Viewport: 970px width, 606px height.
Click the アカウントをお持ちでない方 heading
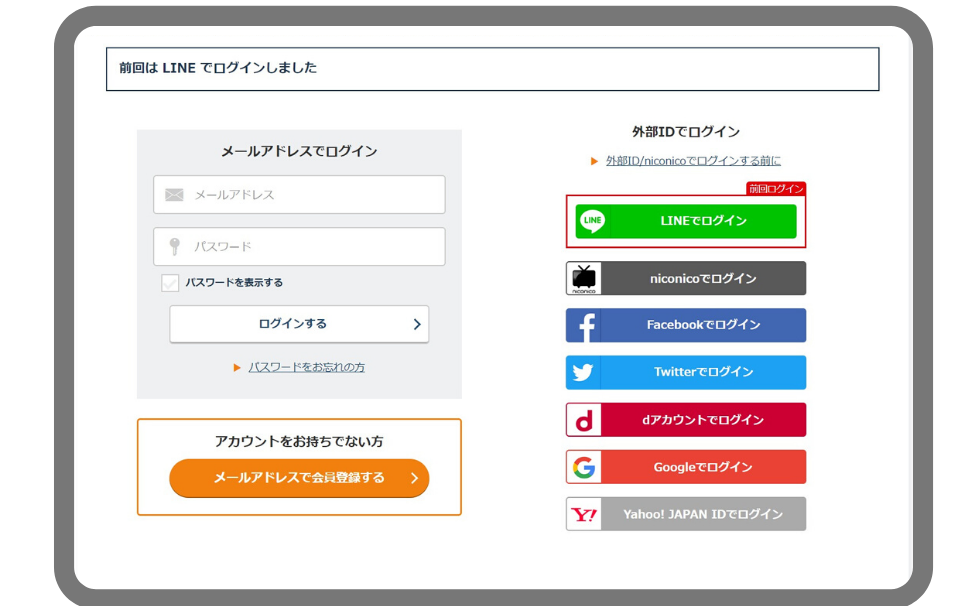[x=299, y=442]
